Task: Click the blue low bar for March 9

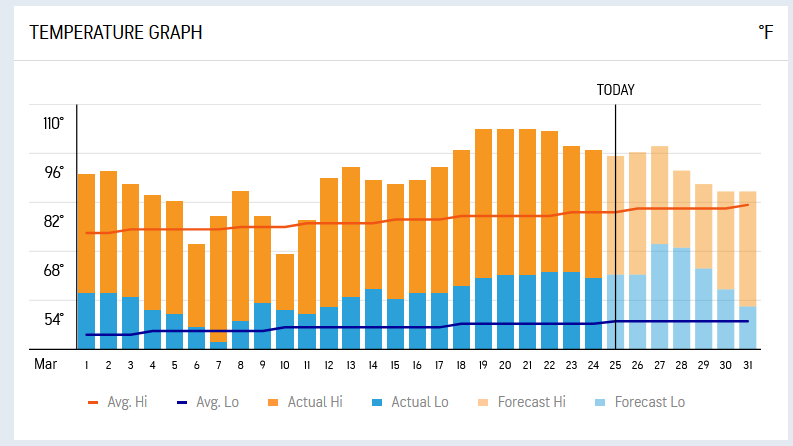Action: click(x=262, y=326)
